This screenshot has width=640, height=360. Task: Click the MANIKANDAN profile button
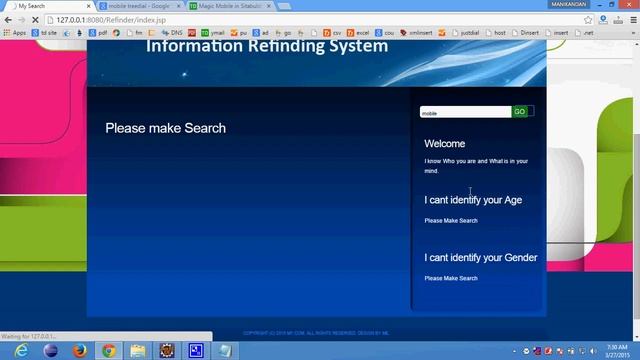pyautogui.click(x=569, y=4)
